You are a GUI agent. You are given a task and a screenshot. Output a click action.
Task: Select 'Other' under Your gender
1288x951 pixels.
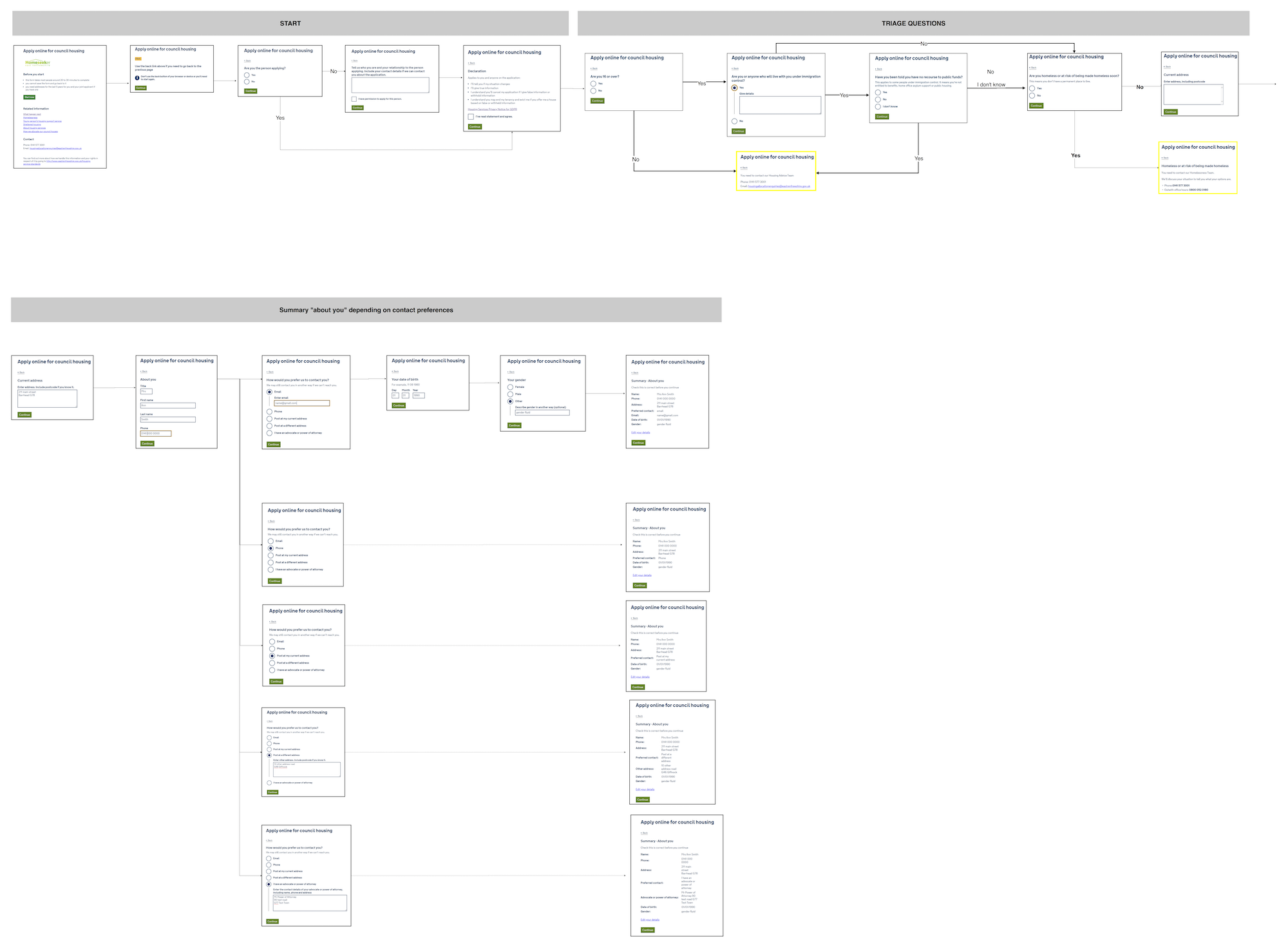coord(510,401)
